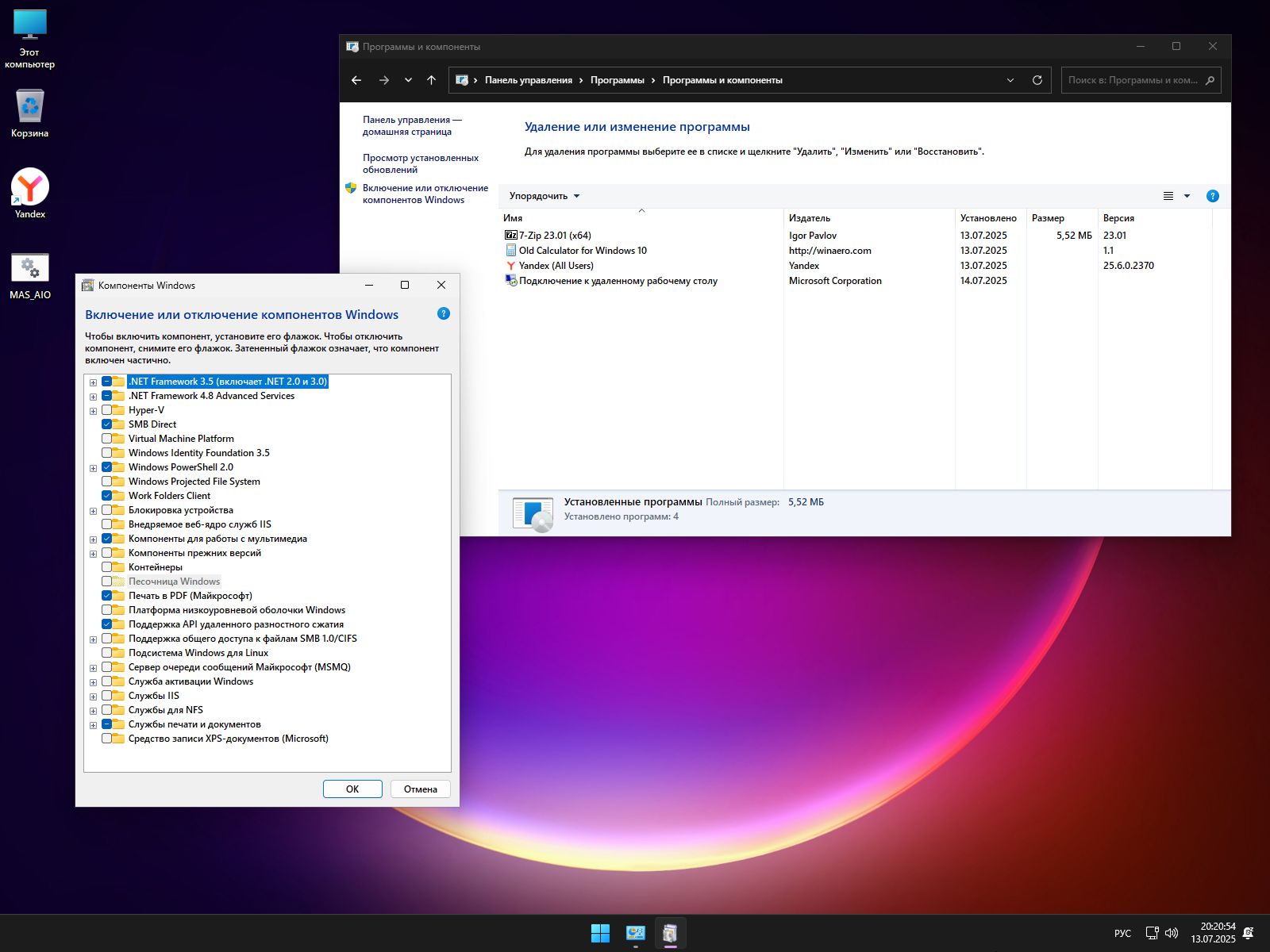Image resolution: width=1270 pixels, height=952 pixels.
Task: Select the Old Calculator for Windows 10 icon
Action: [x=511, y=250]
